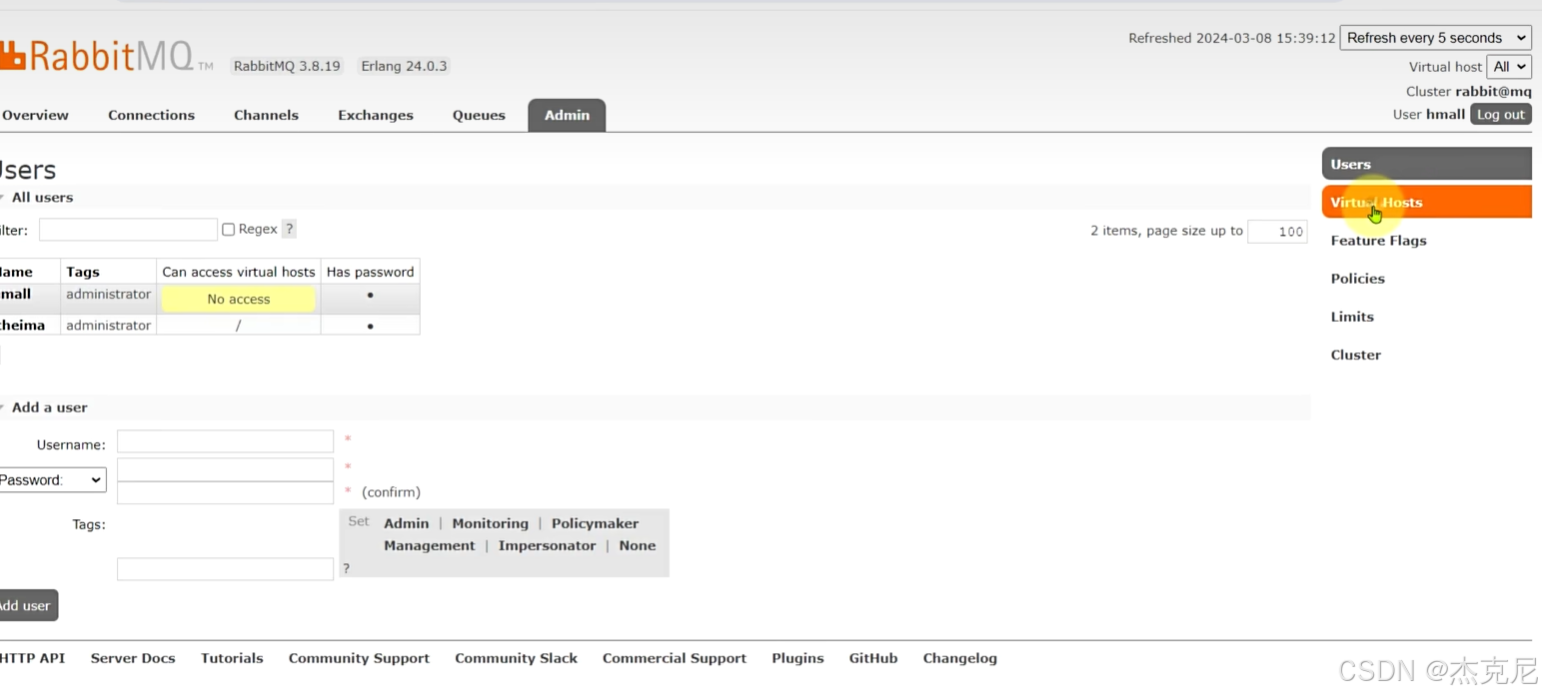Click the No access cell
1542x697 pixels.
pos(238,299)
